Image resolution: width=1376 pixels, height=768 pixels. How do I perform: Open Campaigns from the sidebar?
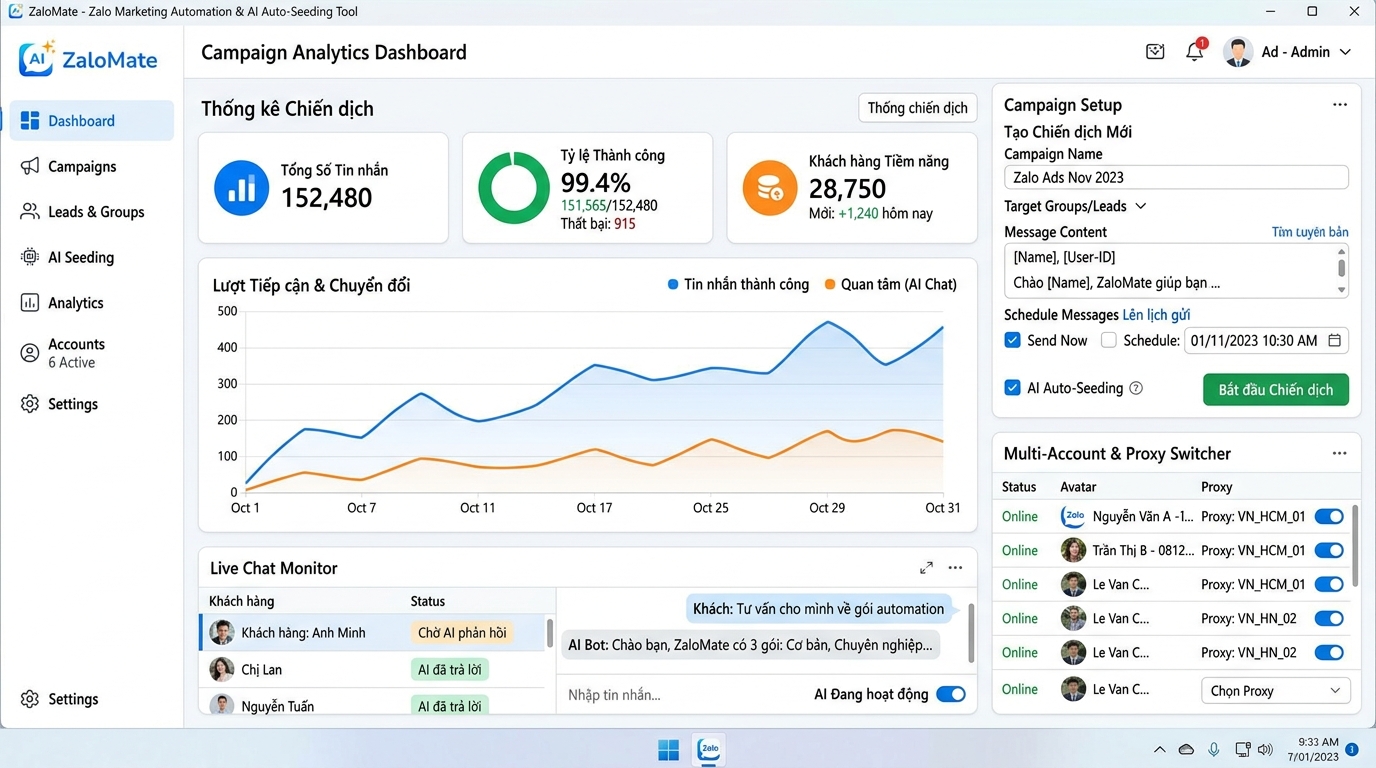(92, 166)
